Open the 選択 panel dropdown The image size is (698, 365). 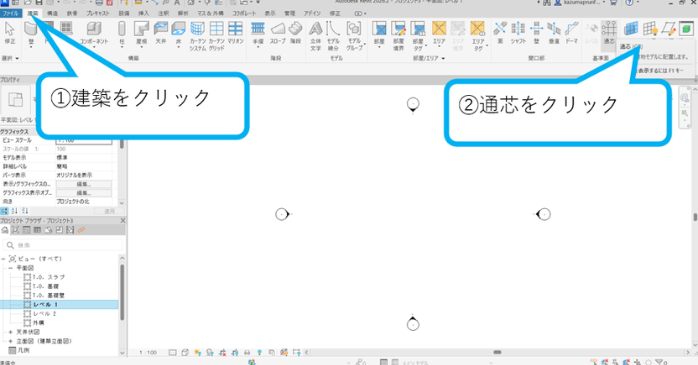pos(10,58)
